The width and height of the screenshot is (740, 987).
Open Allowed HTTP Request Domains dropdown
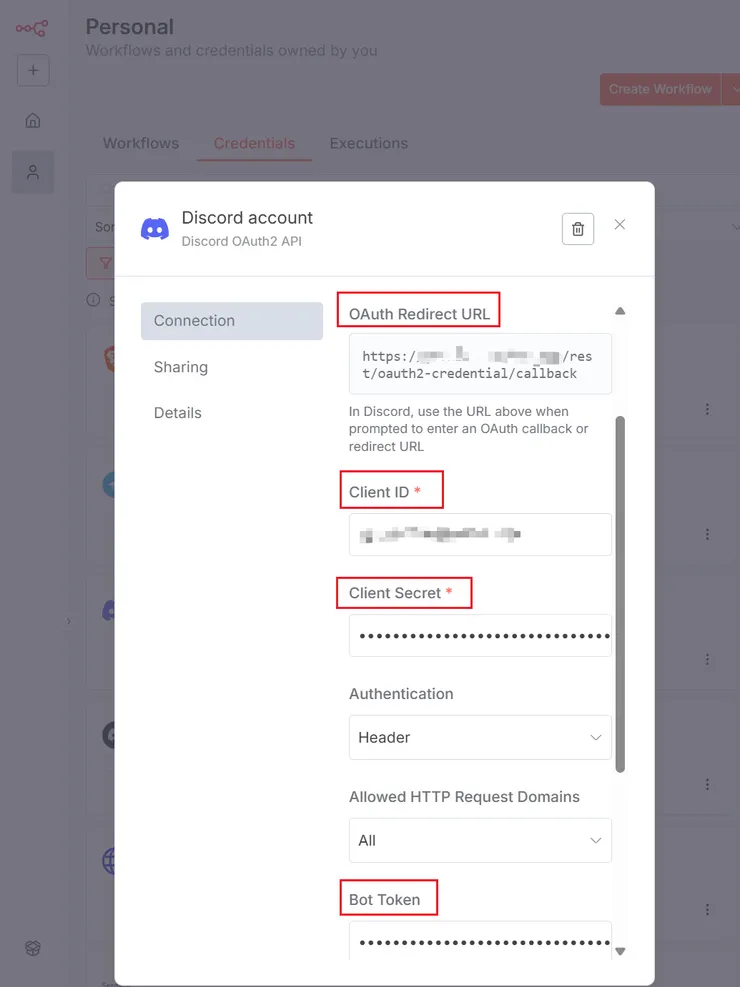click(480, 840)
